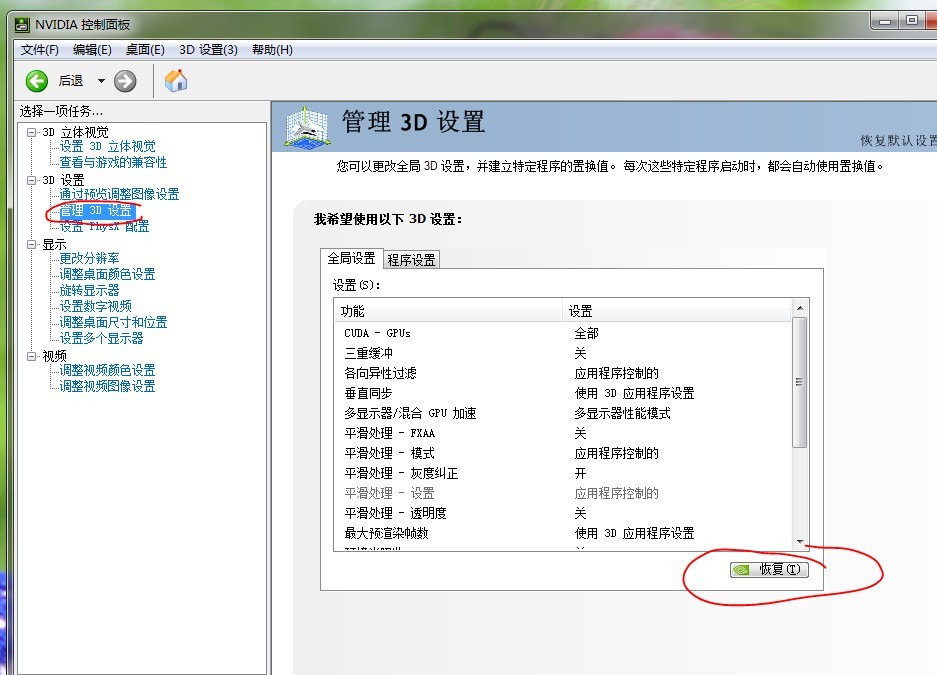Select 管理 3D 设置 in task tree
Viewport: 937px width, 675px height.
point(96,210)
